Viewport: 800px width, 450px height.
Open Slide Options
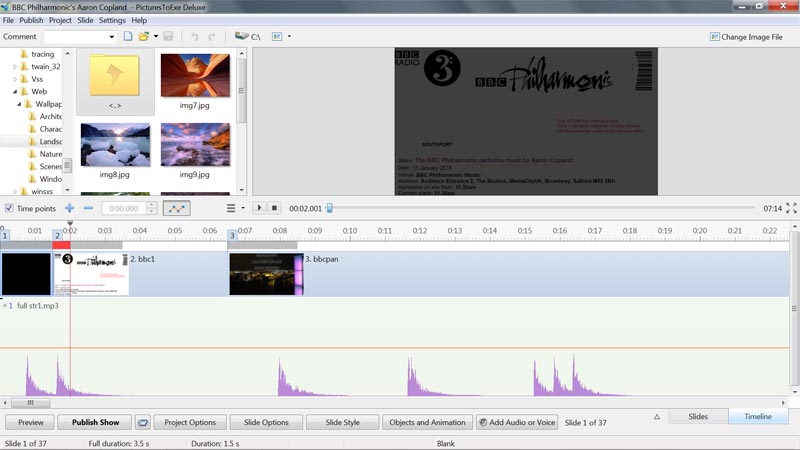266,422
